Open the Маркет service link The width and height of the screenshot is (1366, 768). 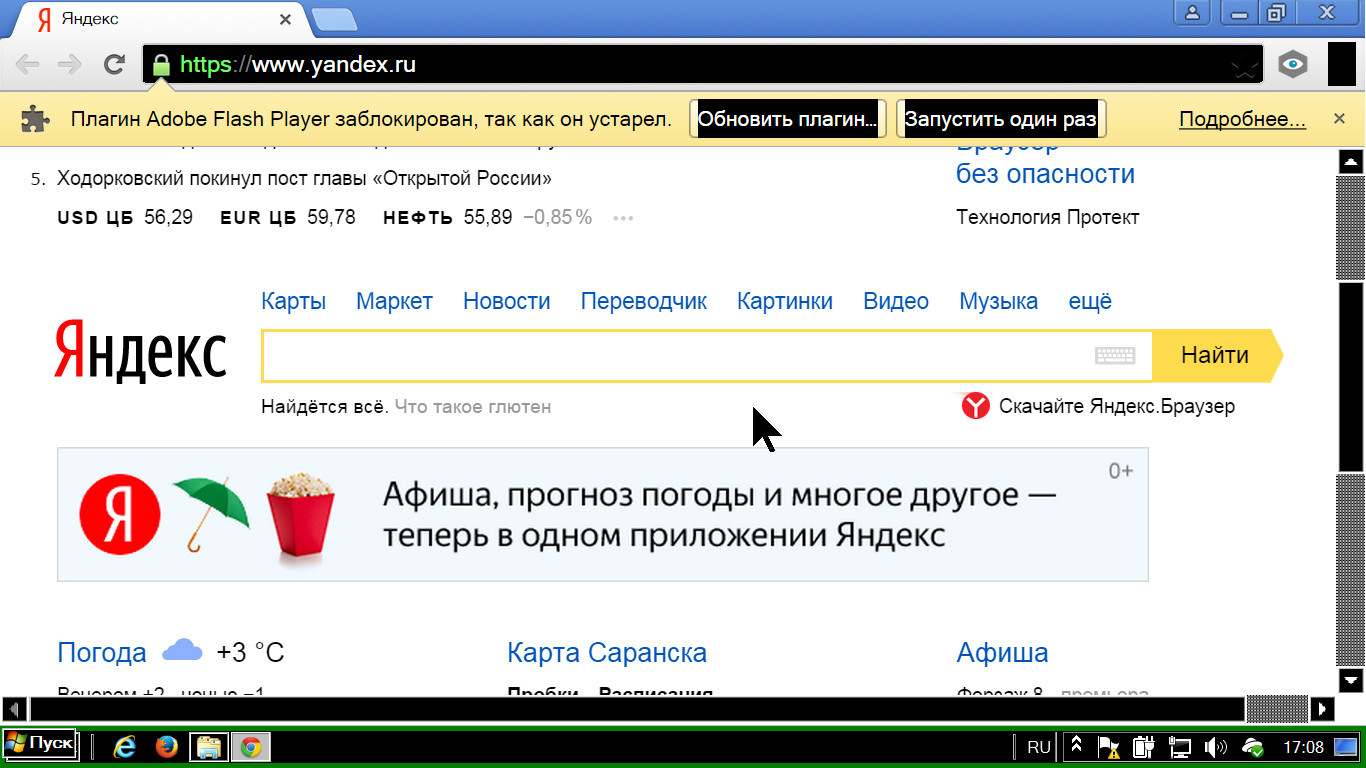(394, 301)
